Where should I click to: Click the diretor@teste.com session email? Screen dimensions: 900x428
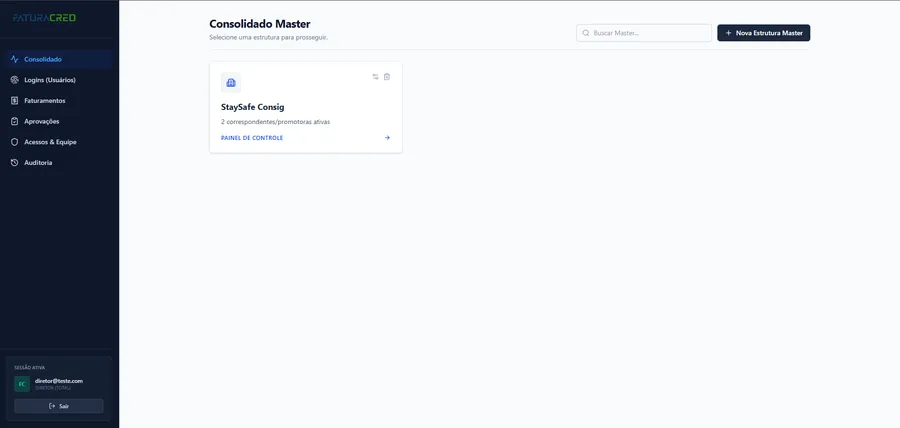59,381
